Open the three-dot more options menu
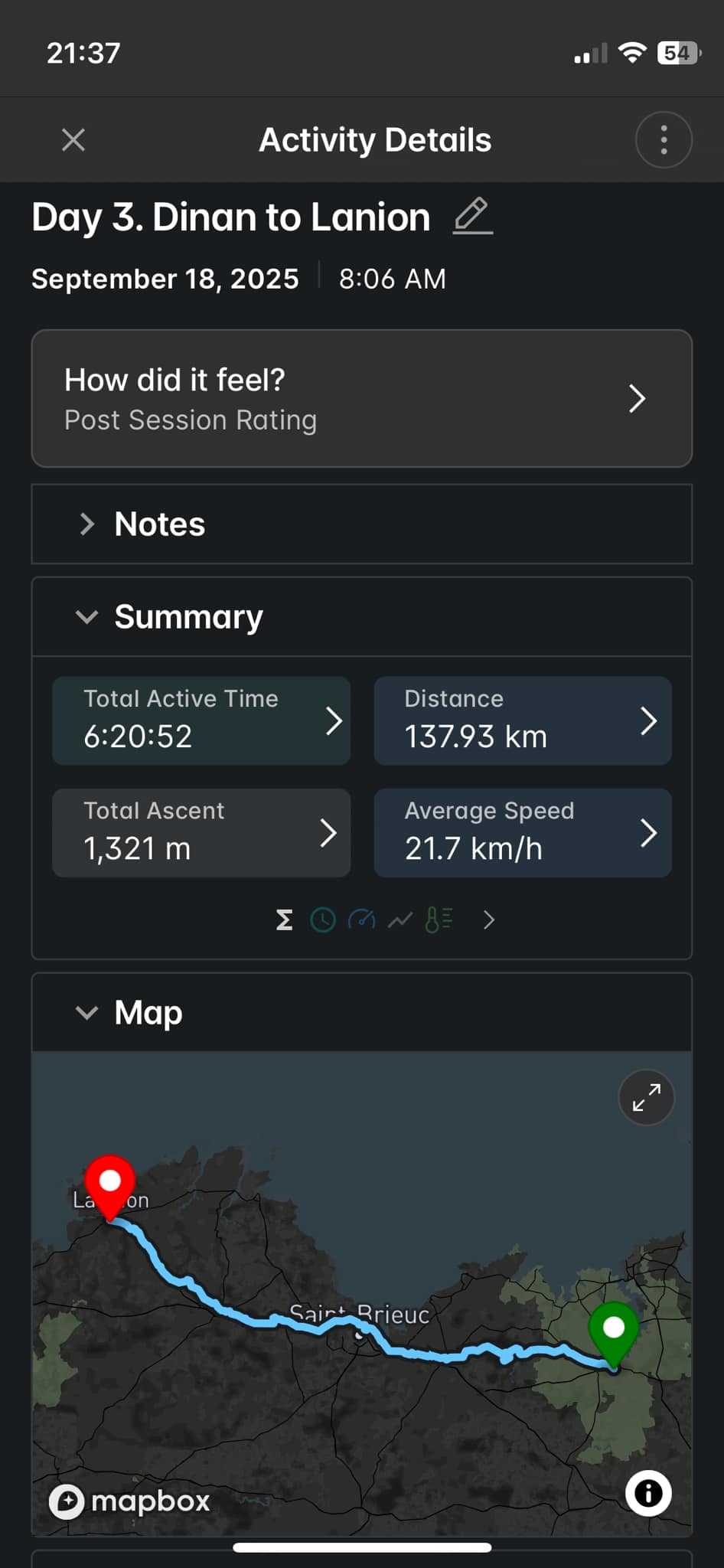Image resolution: width=724 pixels, height=1568 pixels. click(x=664, y=140)
